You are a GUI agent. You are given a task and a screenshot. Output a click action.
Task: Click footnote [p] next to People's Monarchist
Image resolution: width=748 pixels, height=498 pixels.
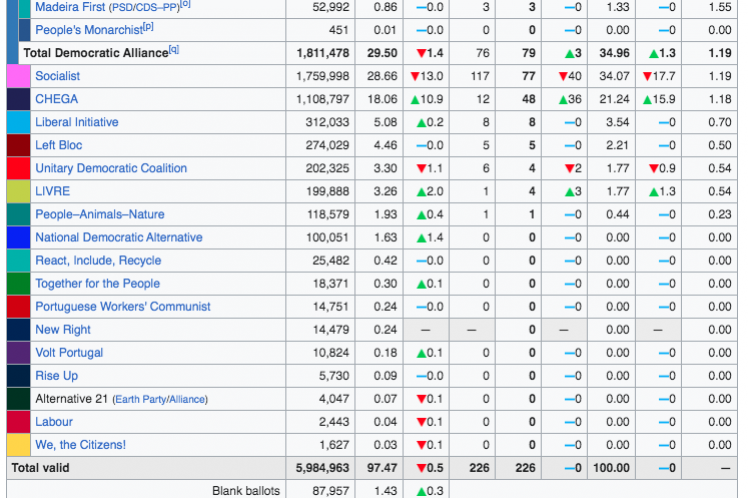[148, 27]
